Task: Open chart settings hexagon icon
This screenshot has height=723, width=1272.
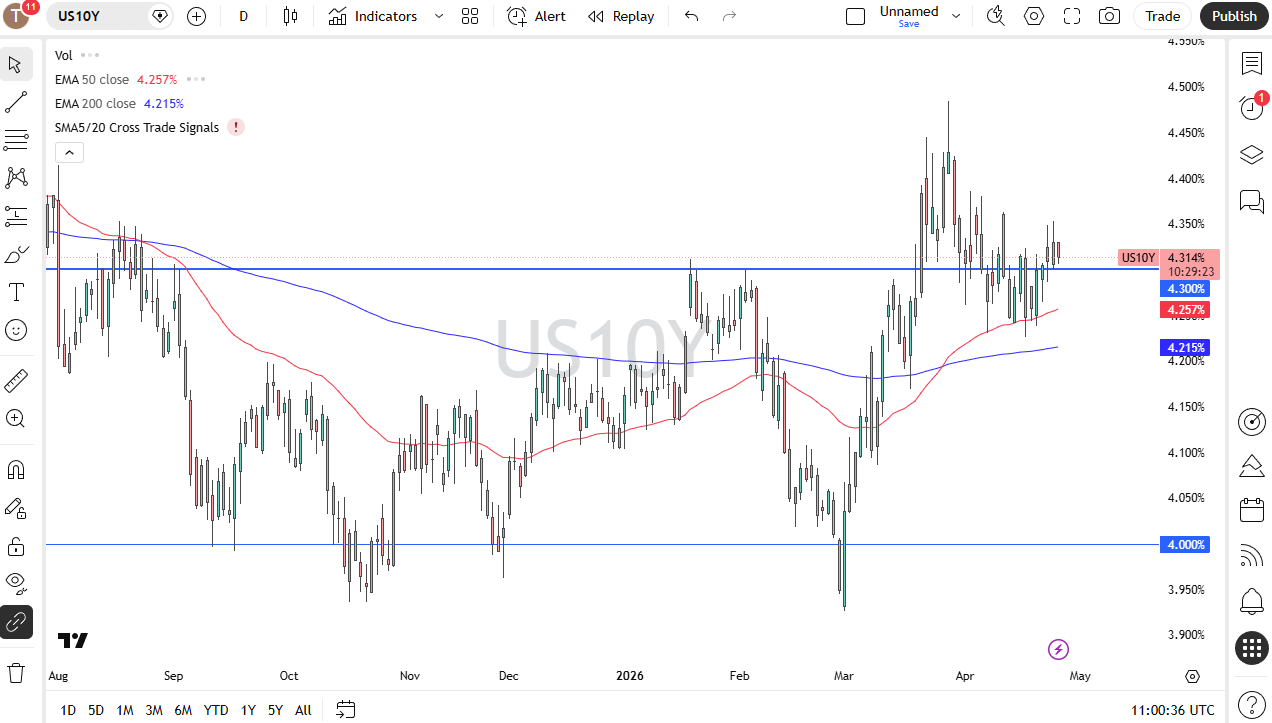Action: (x=1034, y=16)
